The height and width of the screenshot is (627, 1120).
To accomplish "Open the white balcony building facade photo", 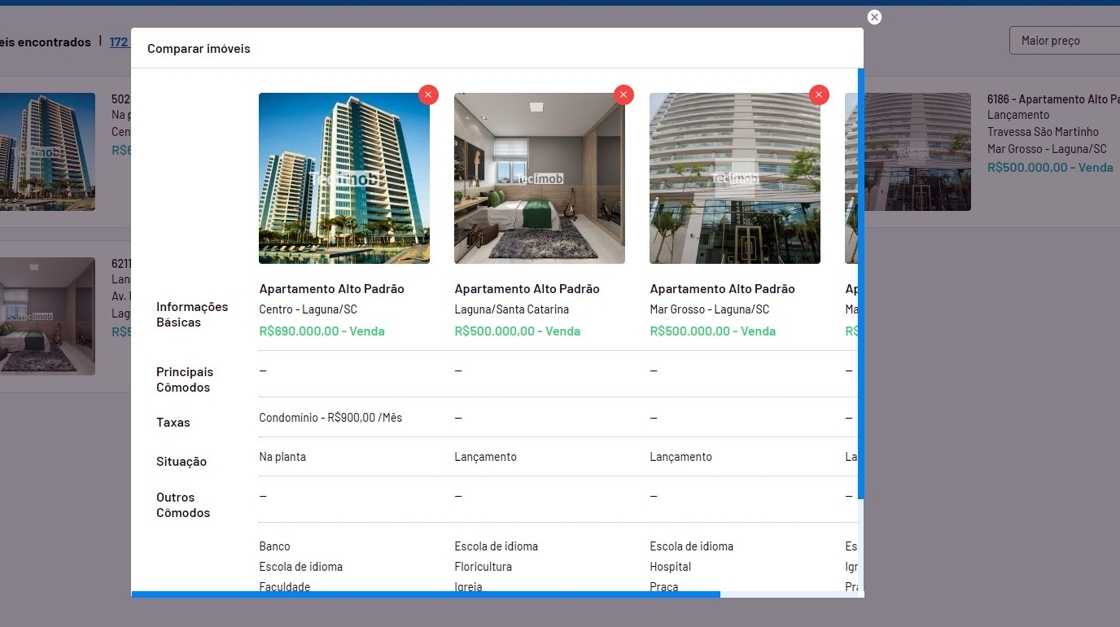I will (734, 178).
